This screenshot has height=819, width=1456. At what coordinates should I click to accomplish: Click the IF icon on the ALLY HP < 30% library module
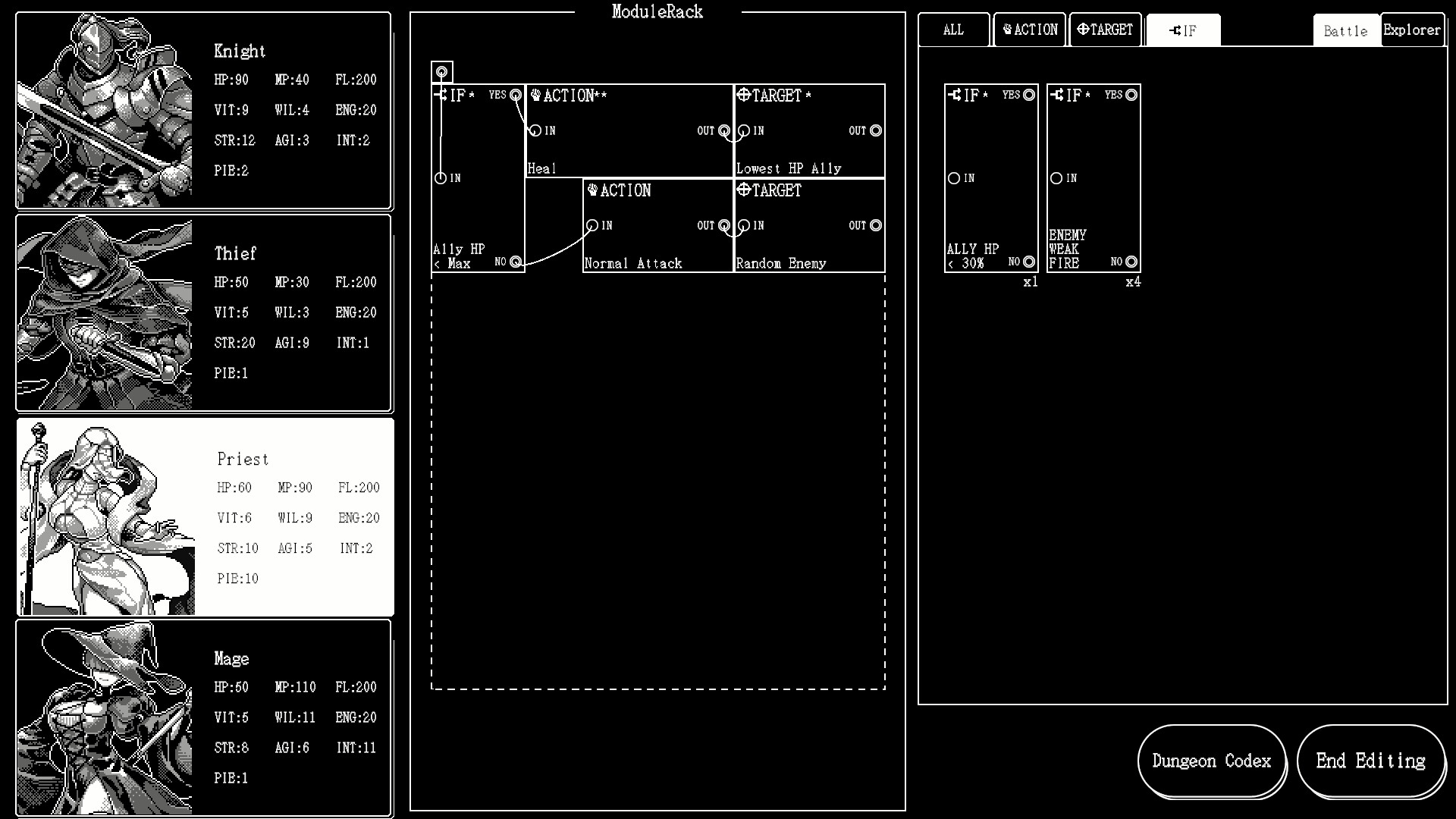point(954,96)
